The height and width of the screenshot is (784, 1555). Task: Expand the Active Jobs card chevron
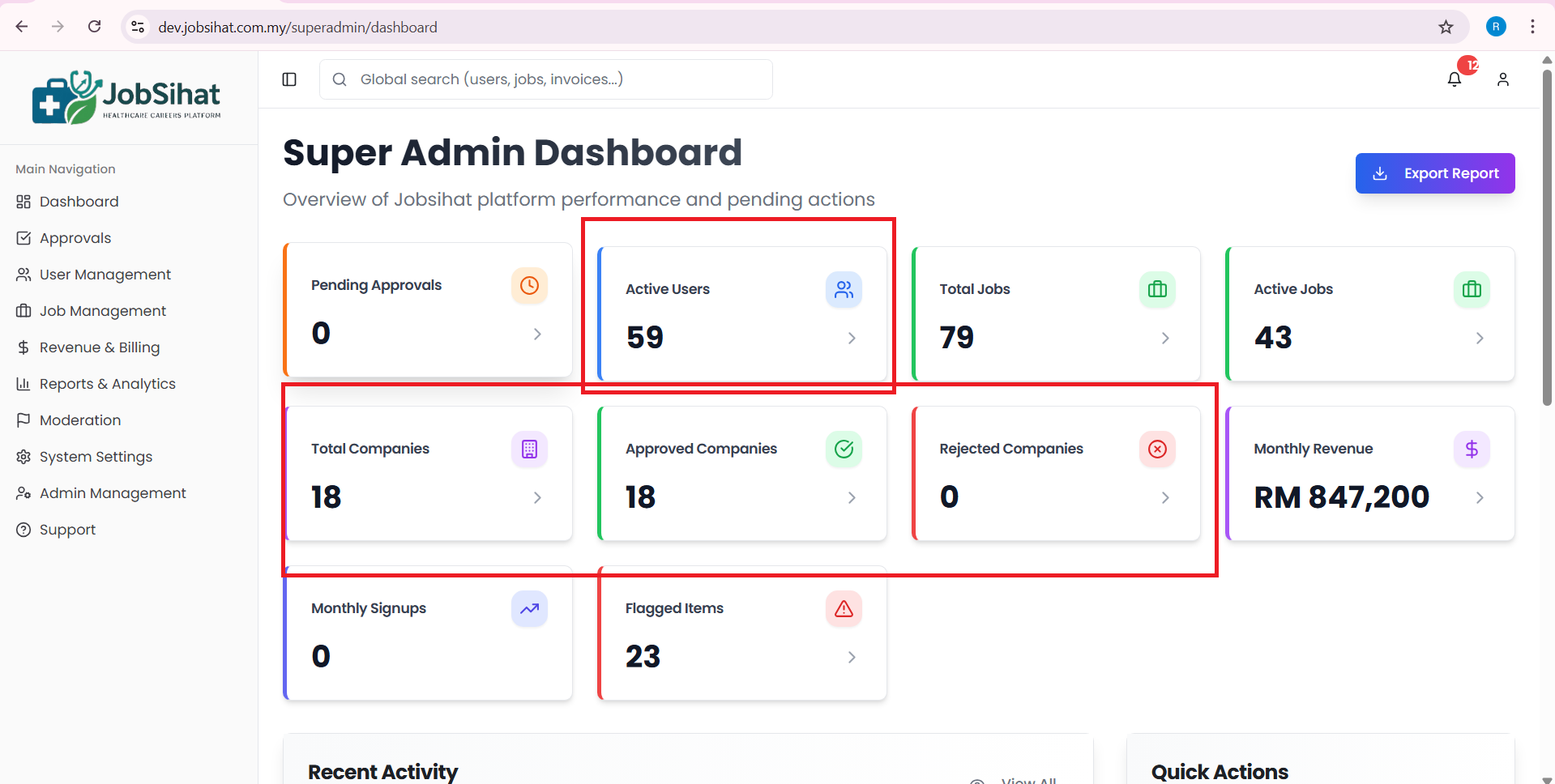[1480, 339]
